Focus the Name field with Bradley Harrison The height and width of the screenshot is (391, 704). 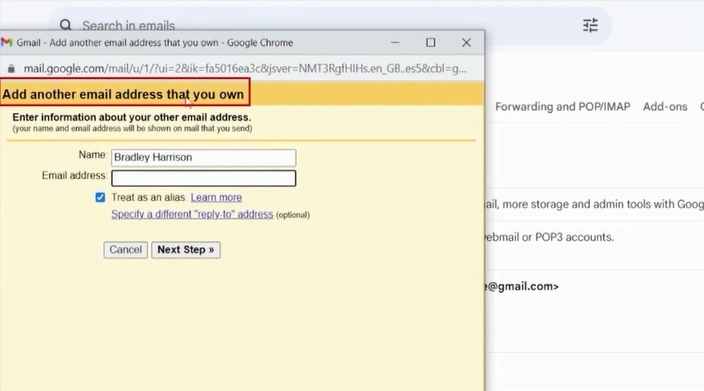[x=203, y=158]
